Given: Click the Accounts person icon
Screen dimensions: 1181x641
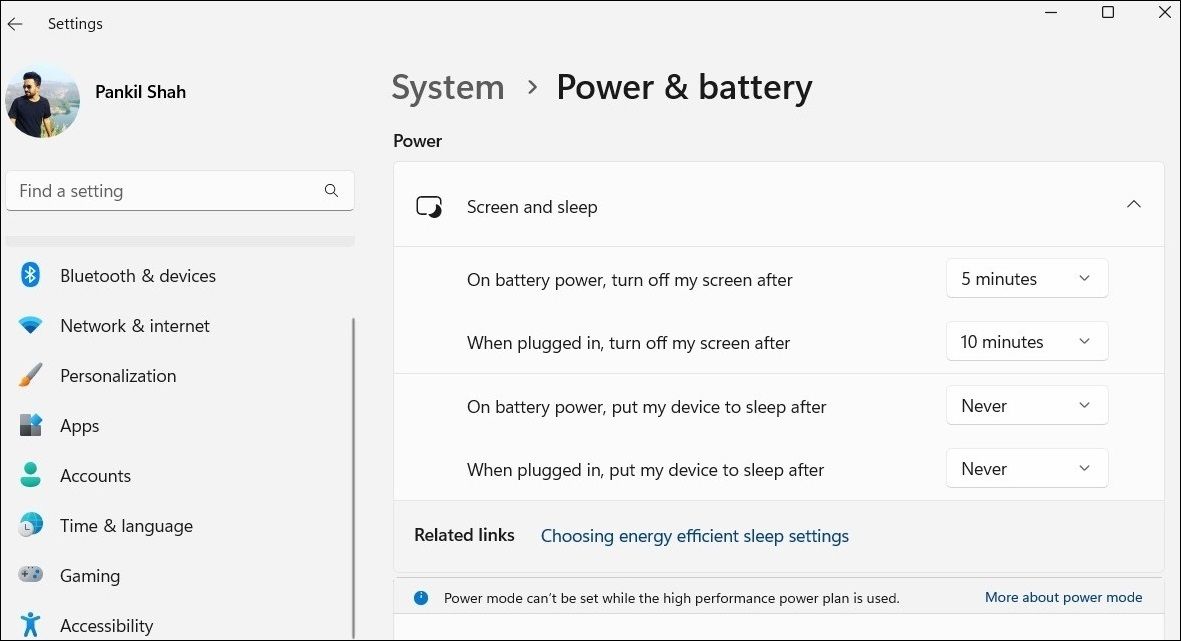Looking at the screenshot, I should tap(29, 475).
